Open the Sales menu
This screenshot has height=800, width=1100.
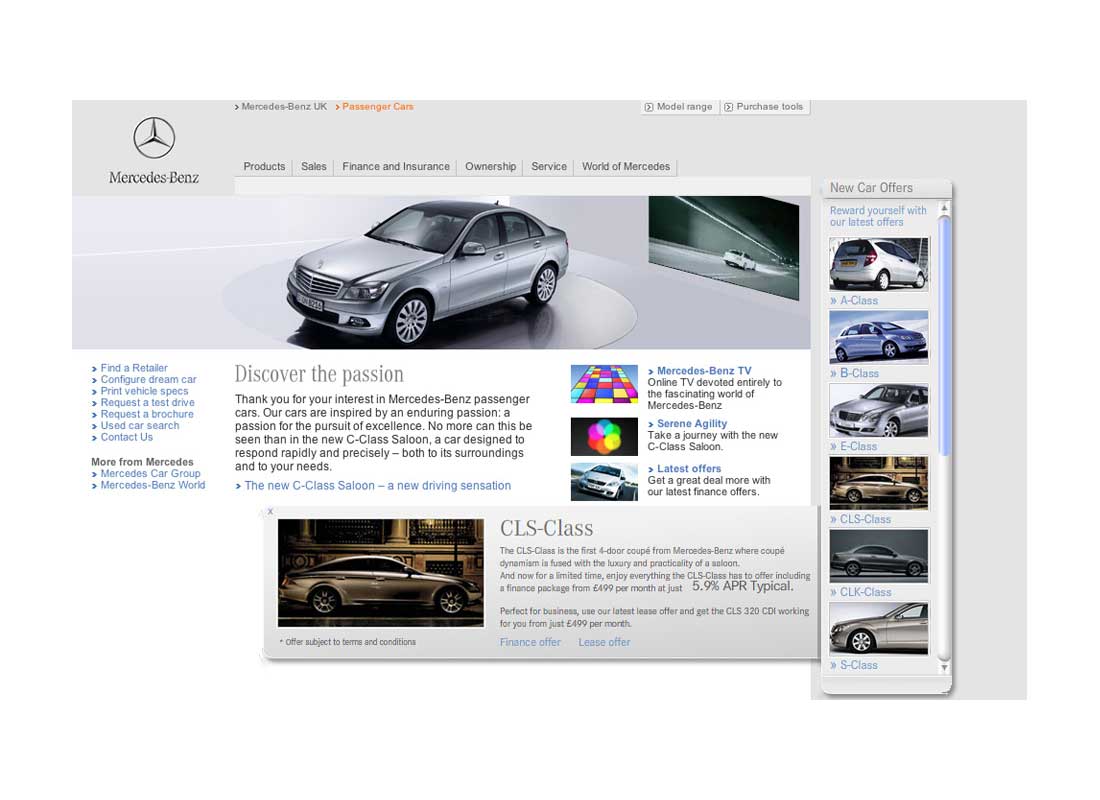tap(314, 166)
